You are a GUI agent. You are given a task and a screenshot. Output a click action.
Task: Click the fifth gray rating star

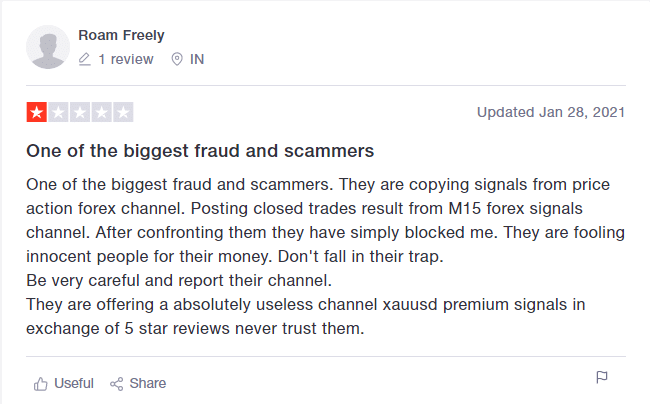tap(124, 112)
